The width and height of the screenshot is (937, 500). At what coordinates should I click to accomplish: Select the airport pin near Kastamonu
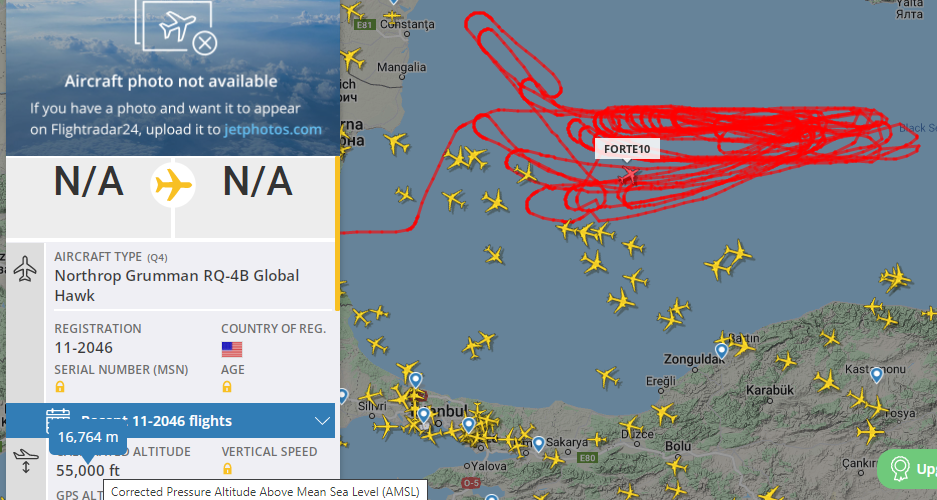[876, 375]
